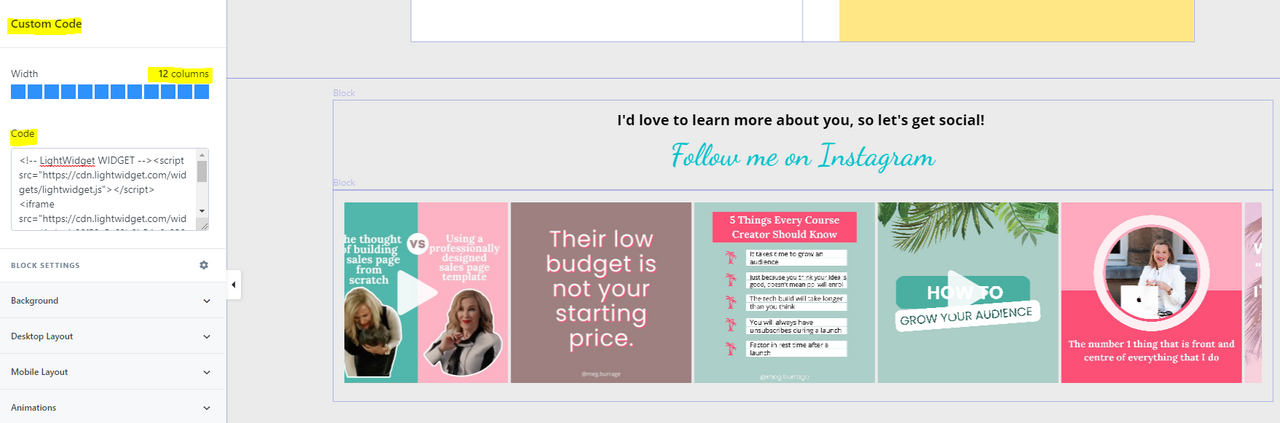Set width to the first column square

tap(17, 92)
